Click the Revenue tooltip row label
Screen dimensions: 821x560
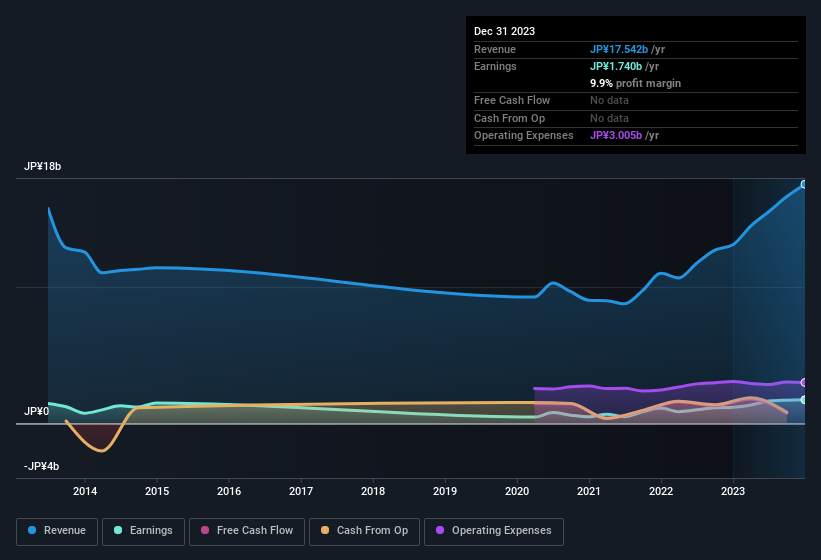(495, 49)
